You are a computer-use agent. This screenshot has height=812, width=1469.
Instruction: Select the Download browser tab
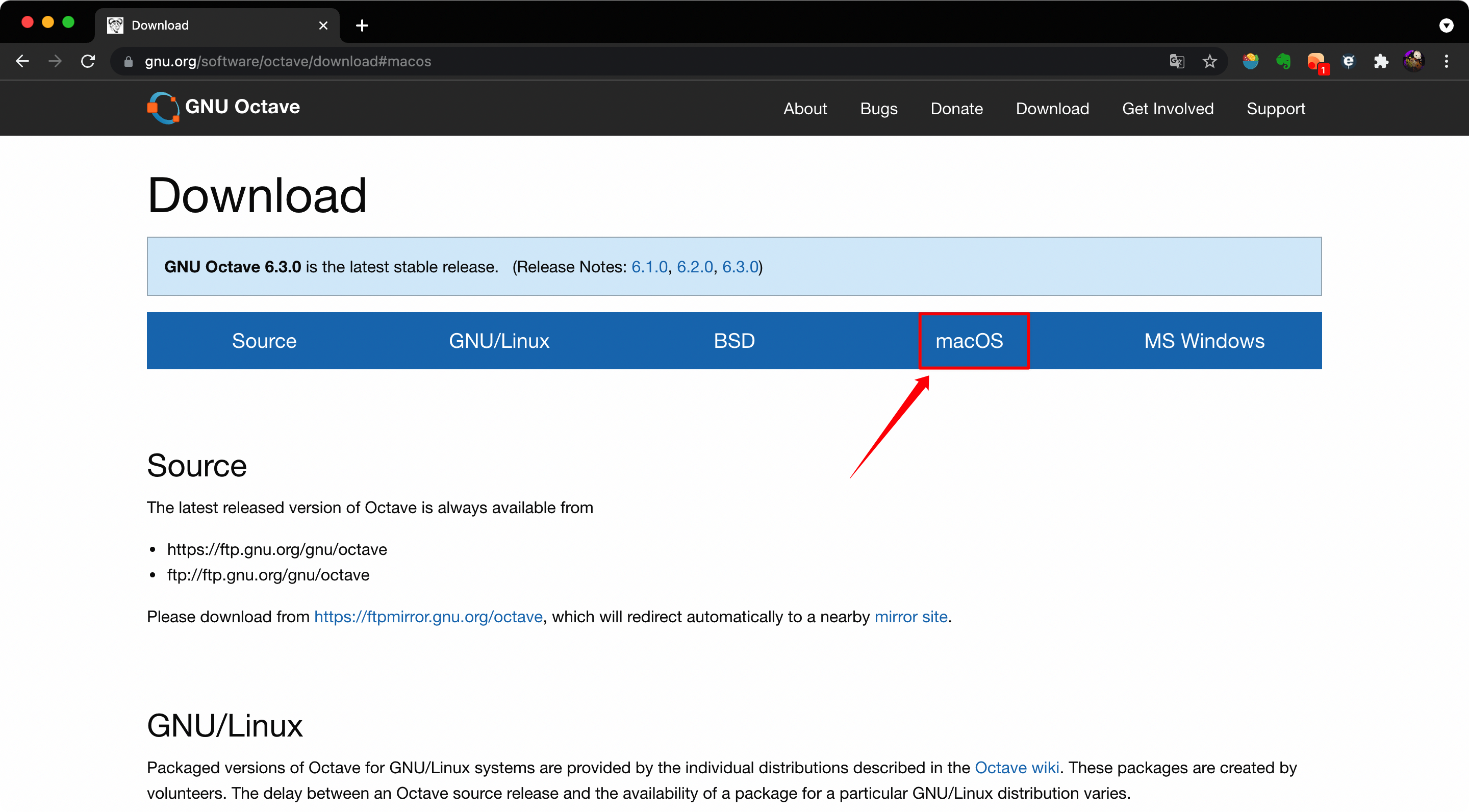tap(217, 25)
